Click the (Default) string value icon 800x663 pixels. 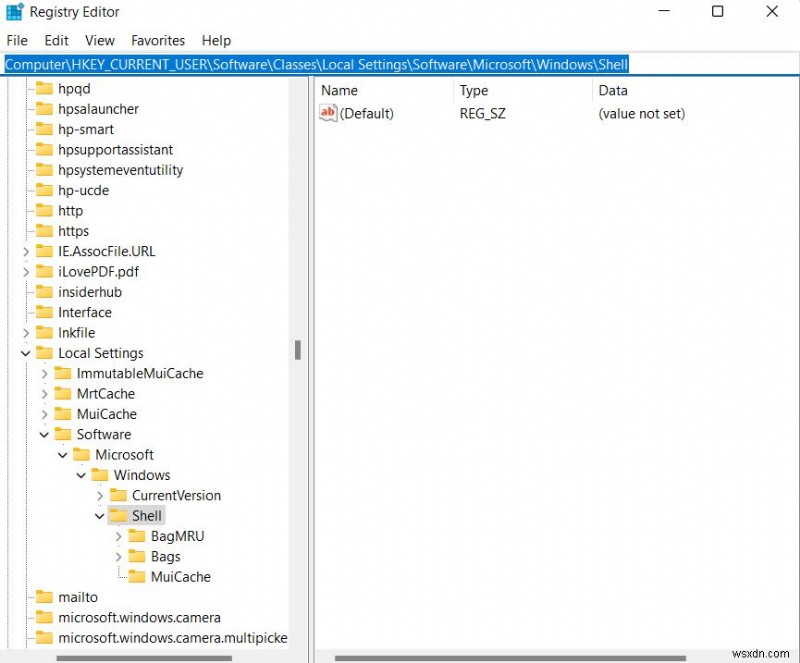pyautogui.click(x=328, y=113)
